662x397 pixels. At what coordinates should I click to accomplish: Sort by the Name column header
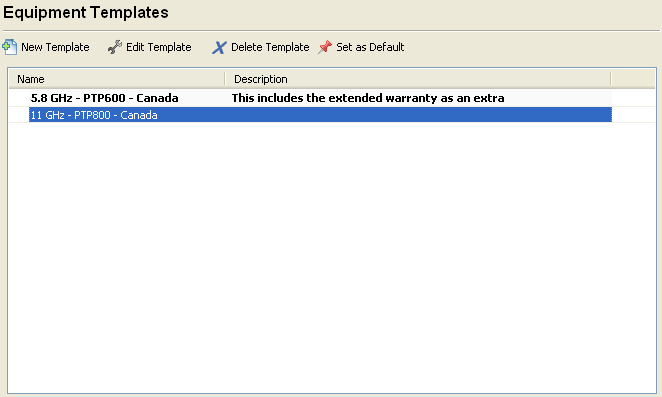[117, 79]
